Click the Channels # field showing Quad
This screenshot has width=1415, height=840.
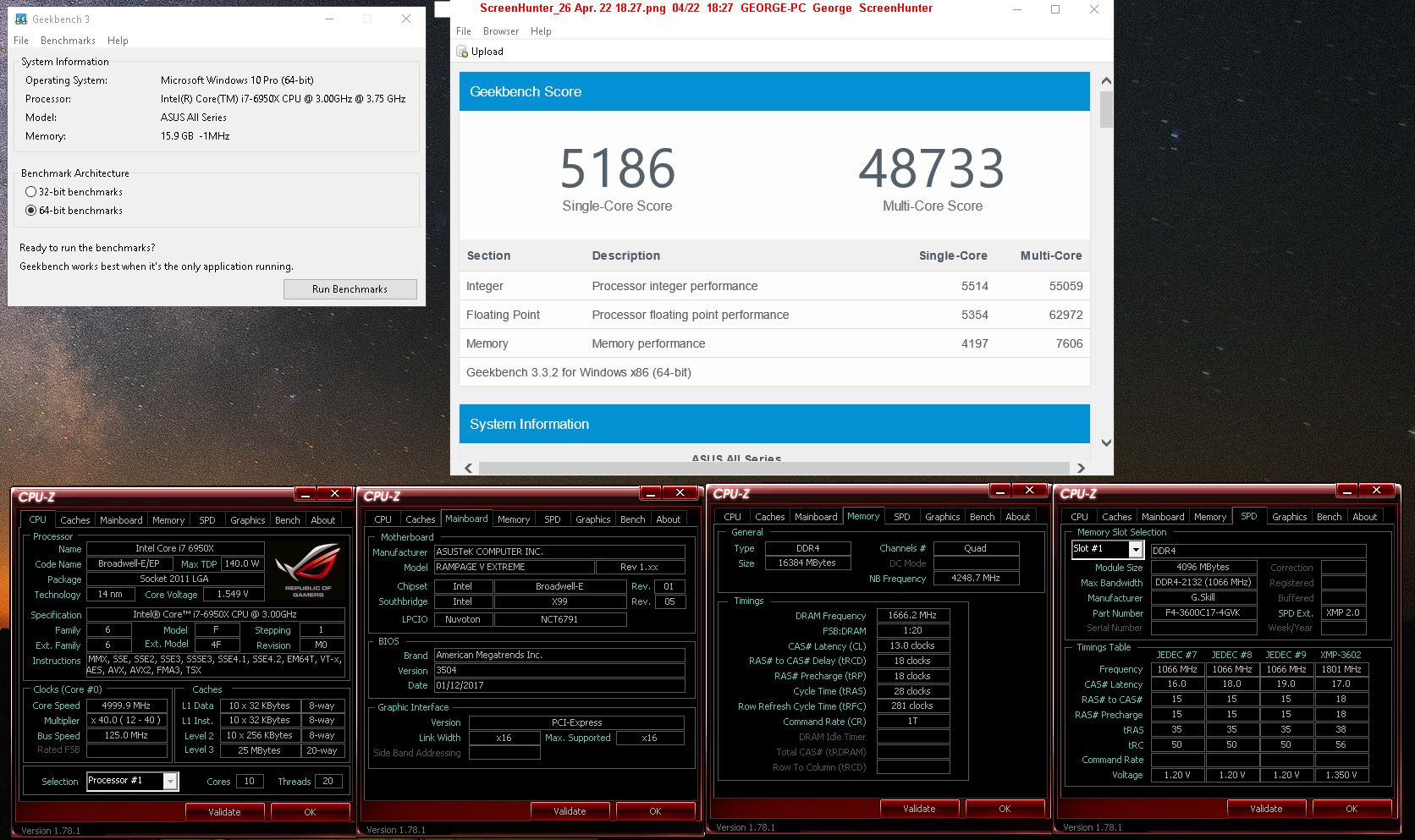pyautogui.click(x=976, y=548)
